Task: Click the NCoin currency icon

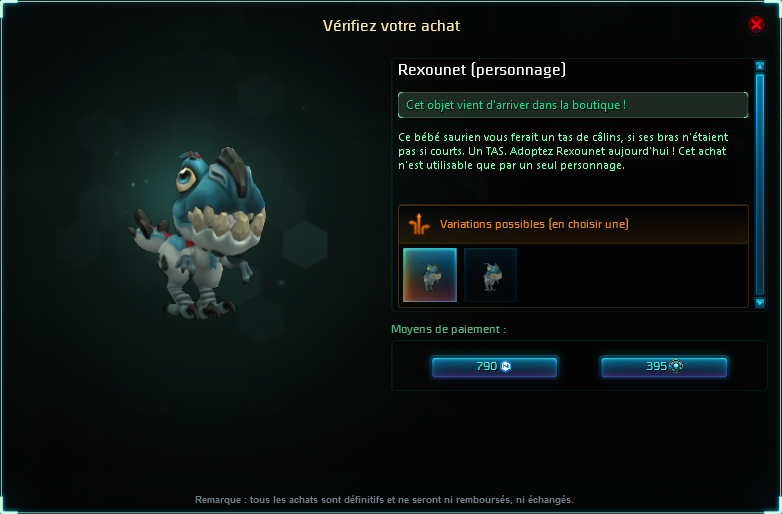Action: click(506, 366)
